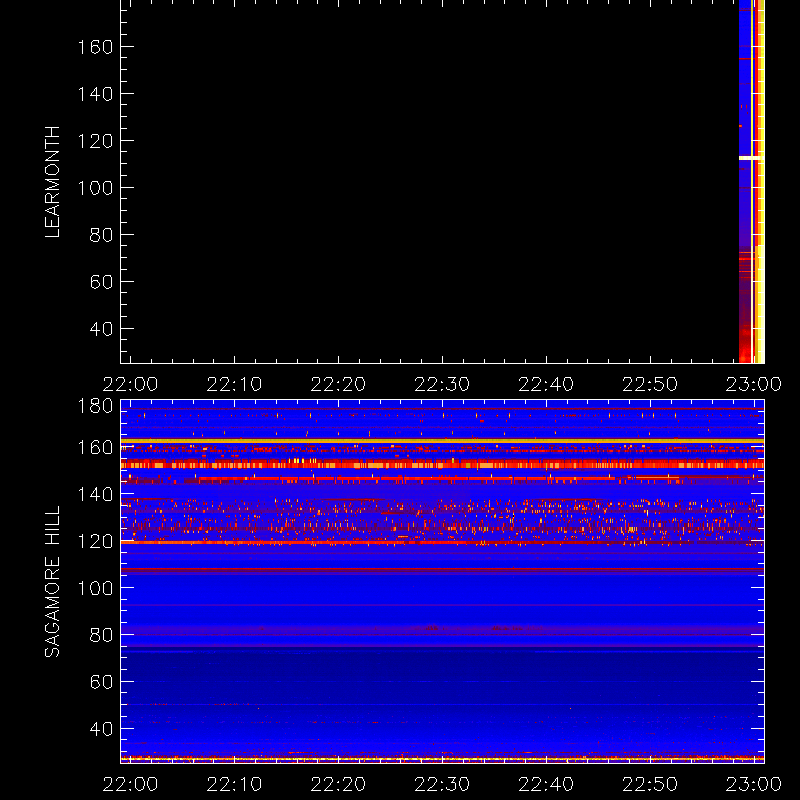The image size is (800, 800).
Task: Click the yellow band near 163 in Sagamore Hill
Action: 442,441
